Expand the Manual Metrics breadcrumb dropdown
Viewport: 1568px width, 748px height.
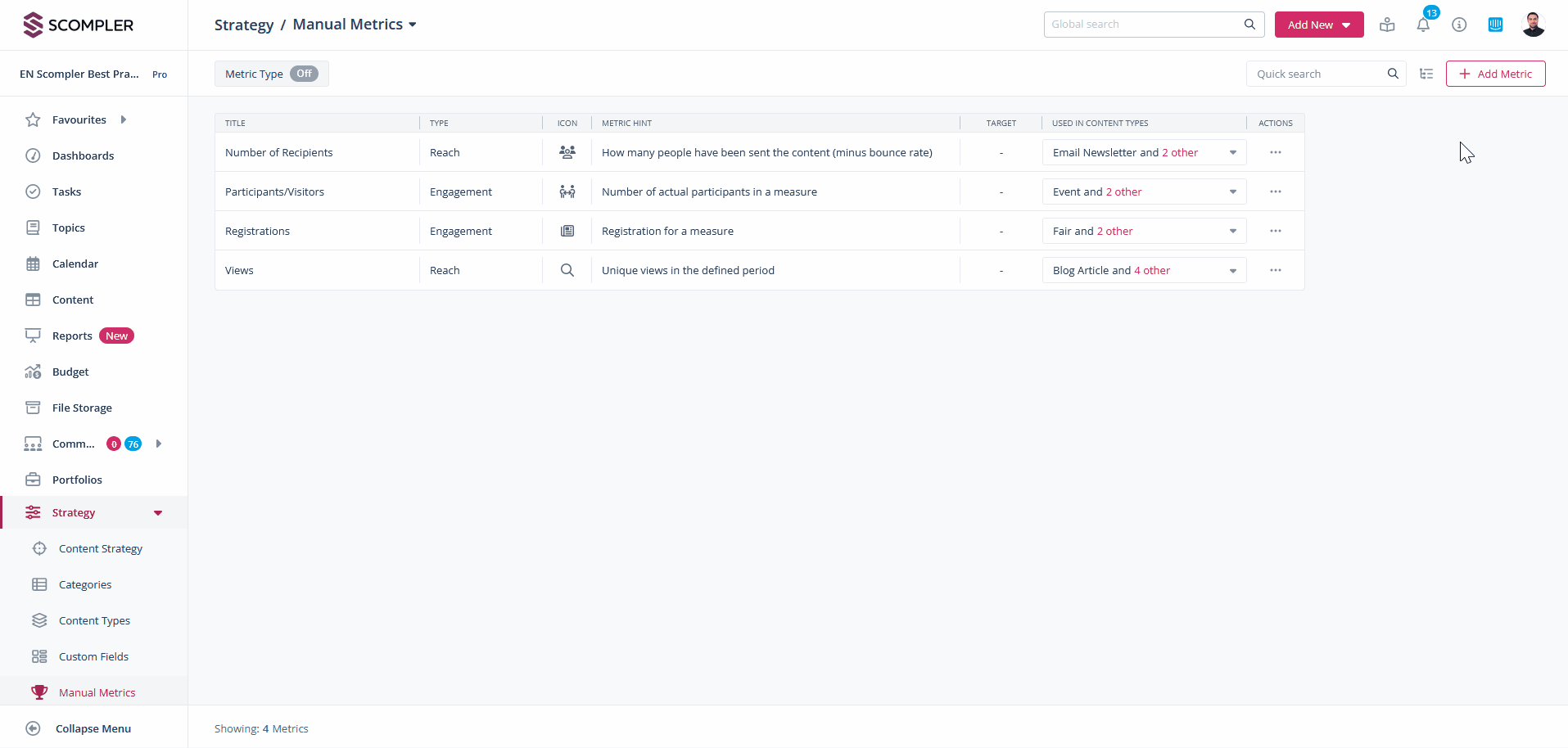pos(413,25)
